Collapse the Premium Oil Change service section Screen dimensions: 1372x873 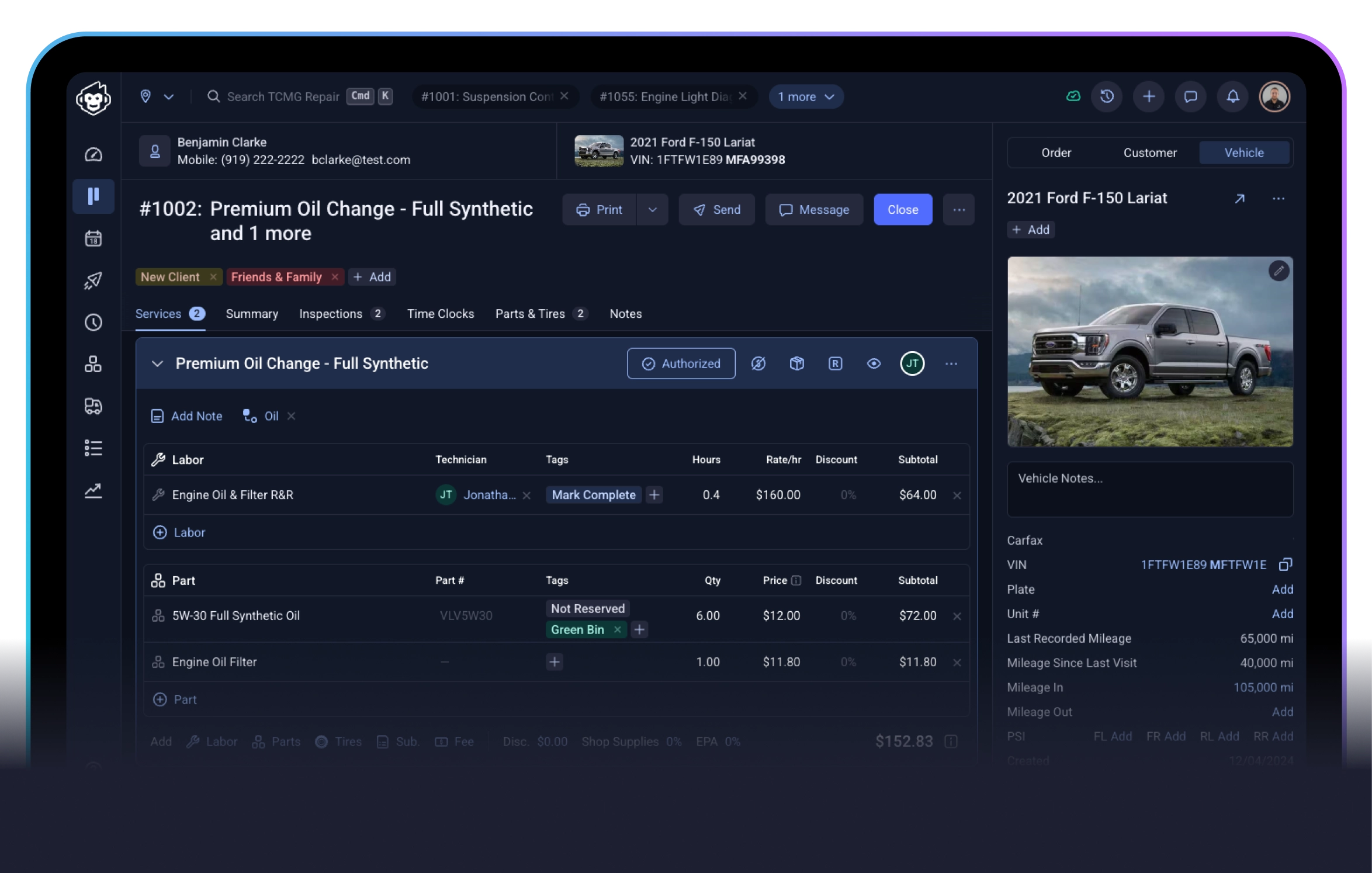157,363
